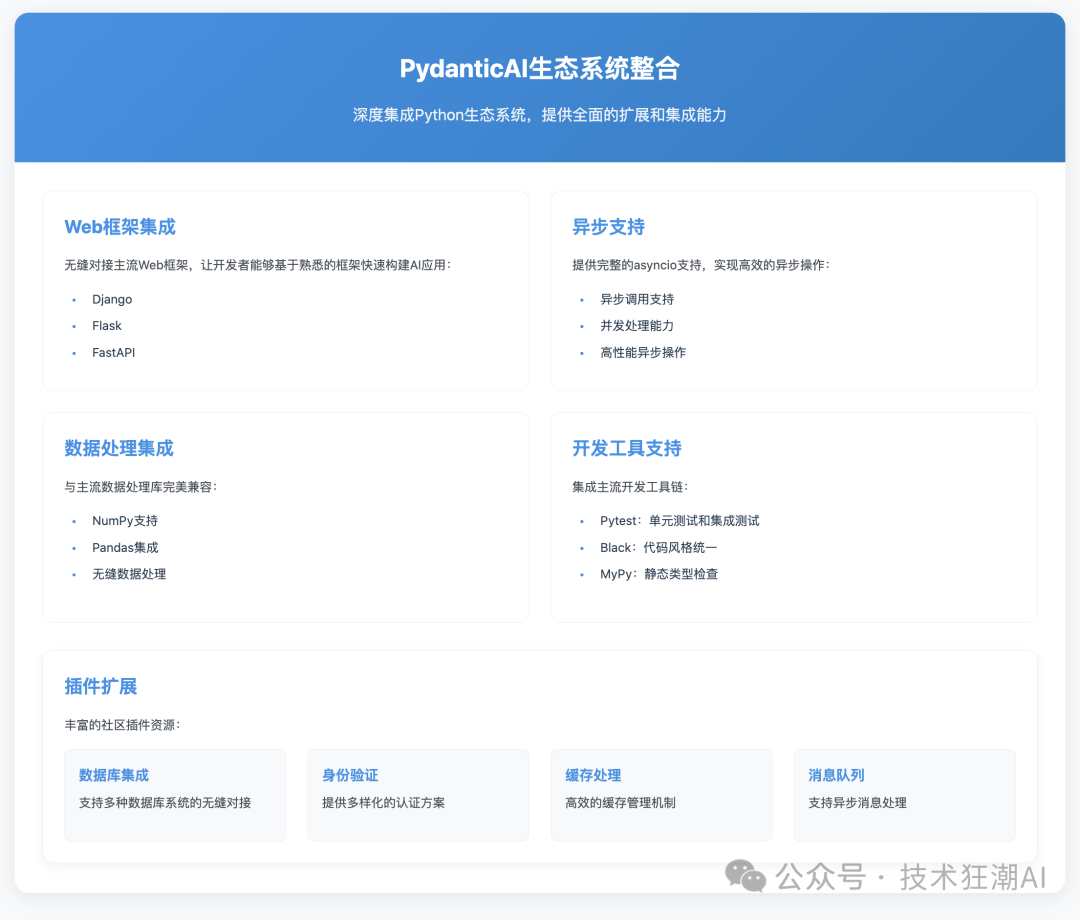The width and height of the screenshot is (1080, 920).
Task: Select the 缓存处理 plugin card
Action: click(661, 795)
